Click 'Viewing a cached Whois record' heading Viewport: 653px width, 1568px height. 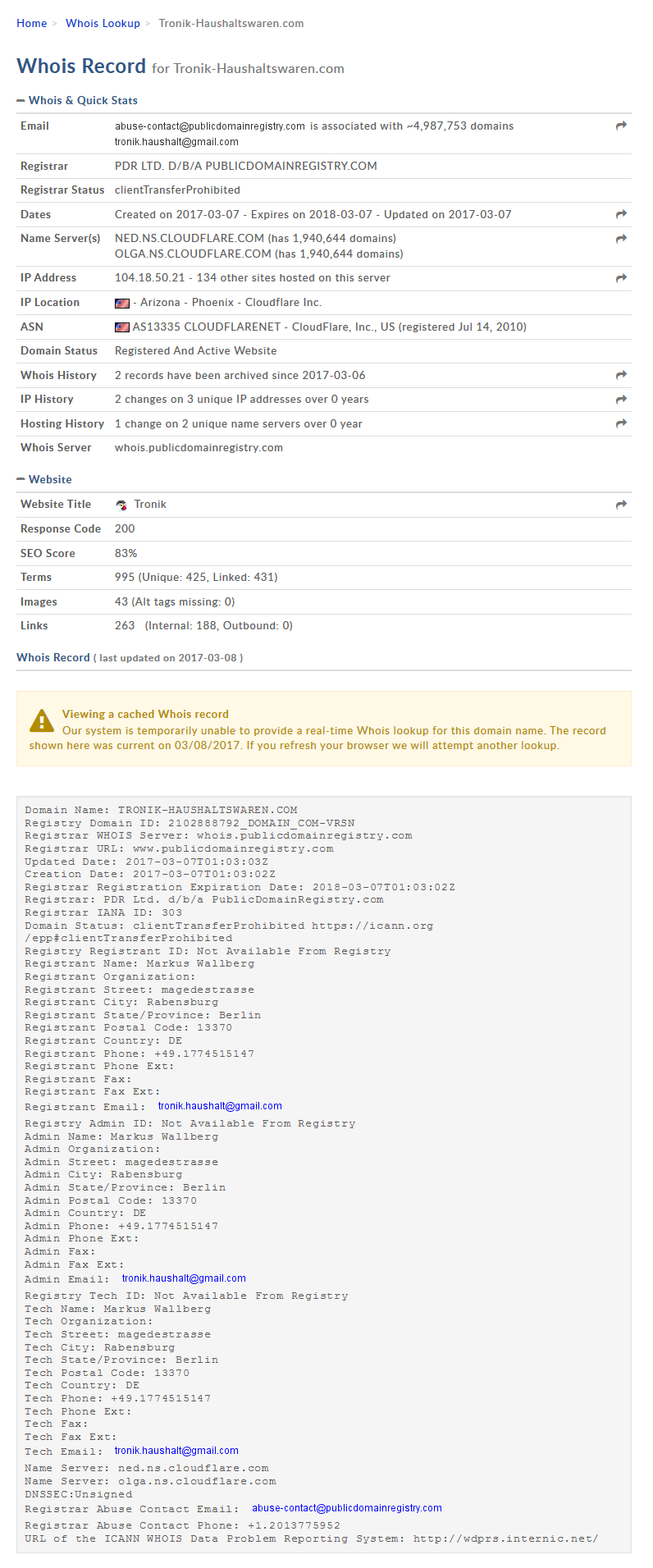(145, 714)
